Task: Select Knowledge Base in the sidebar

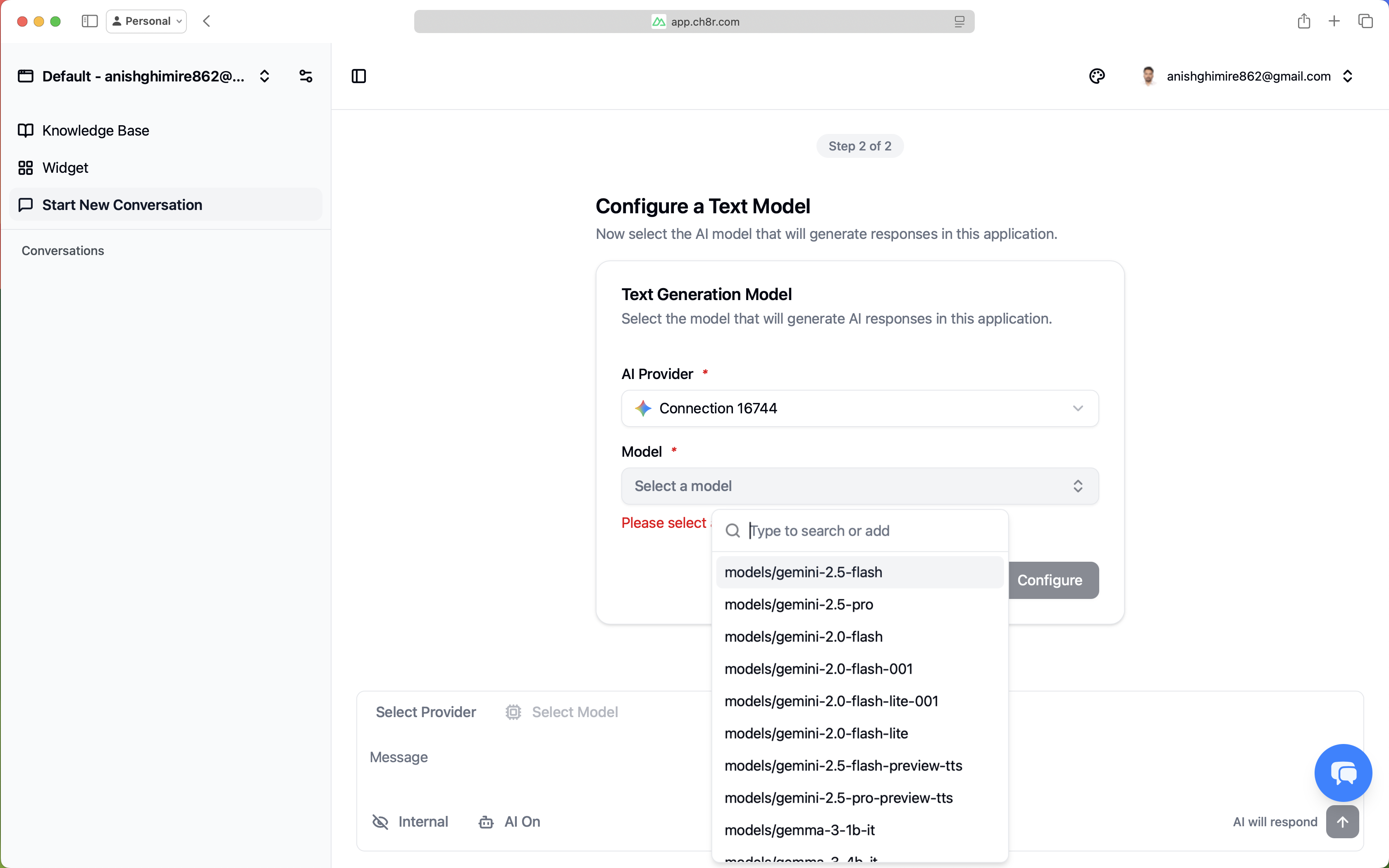Action: click(x=95, y=130)
